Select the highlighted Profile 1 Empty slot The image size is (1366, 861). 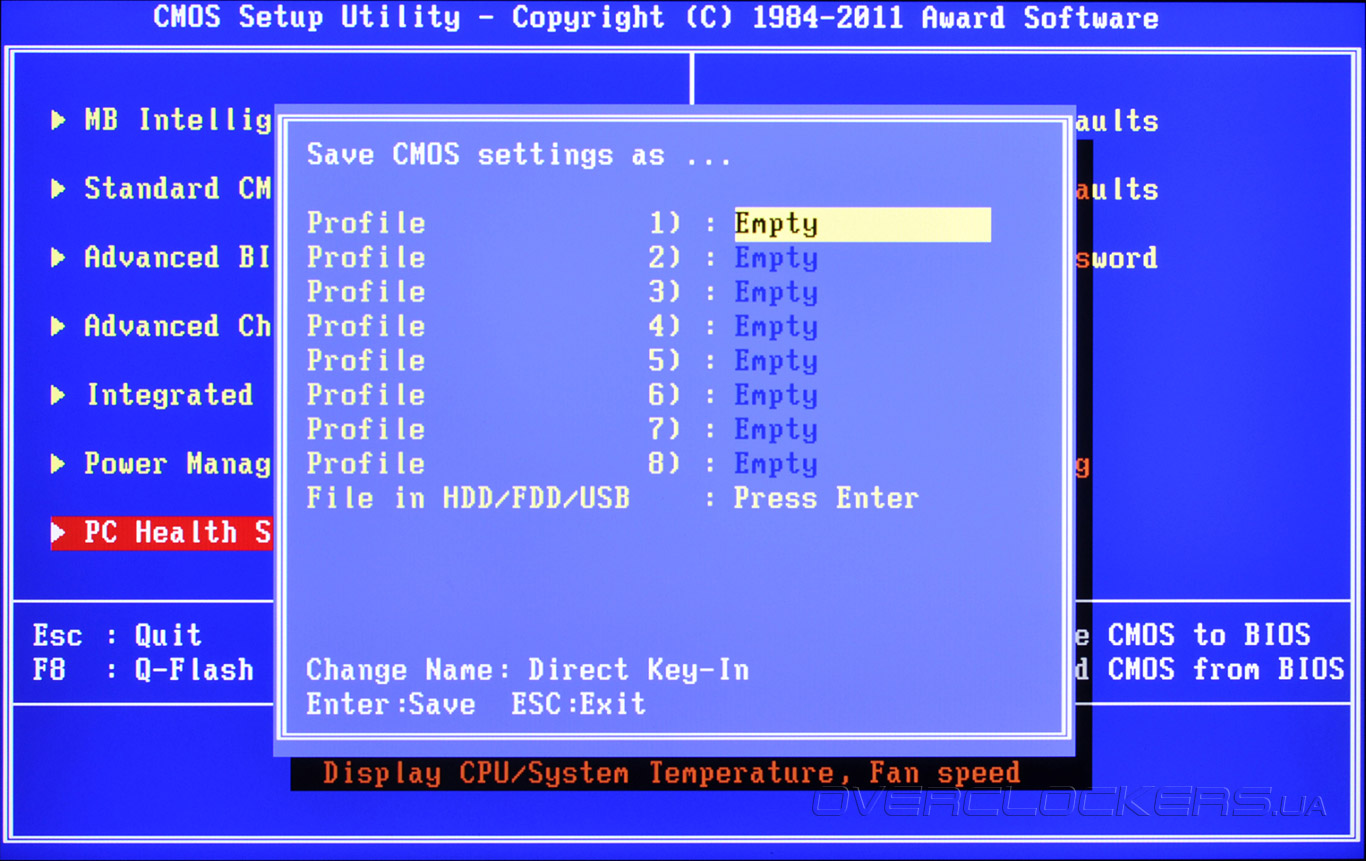(x=862, y=224)
